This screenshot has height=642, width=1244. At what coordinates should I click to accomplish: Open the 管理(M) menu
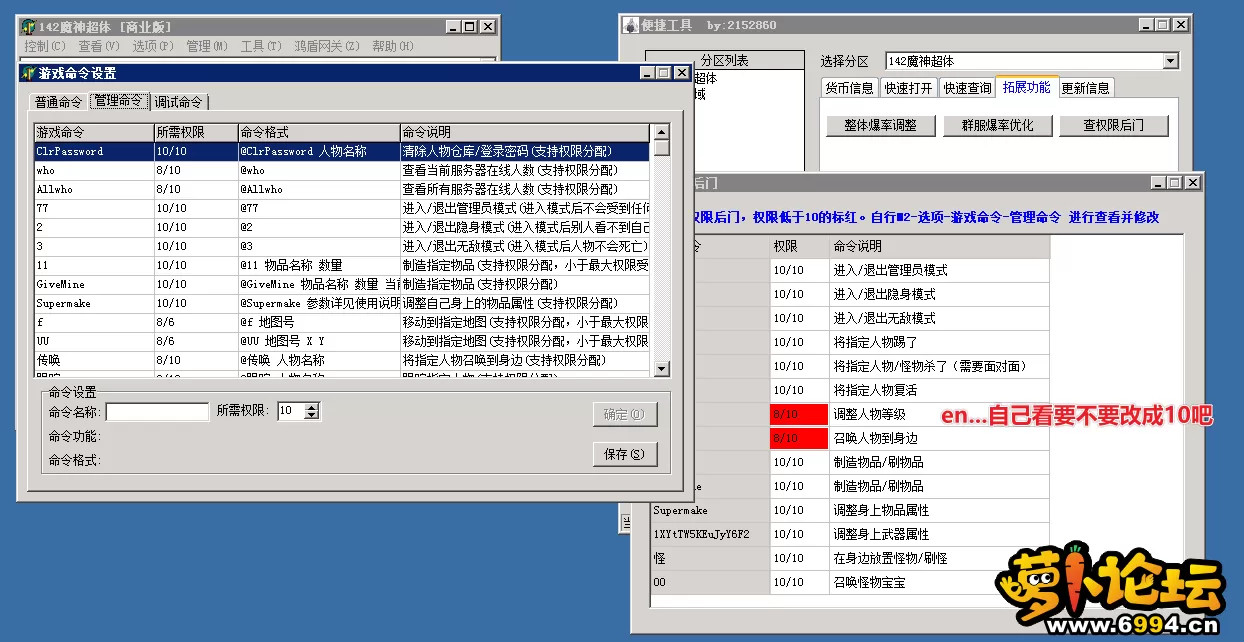(207, 46)
